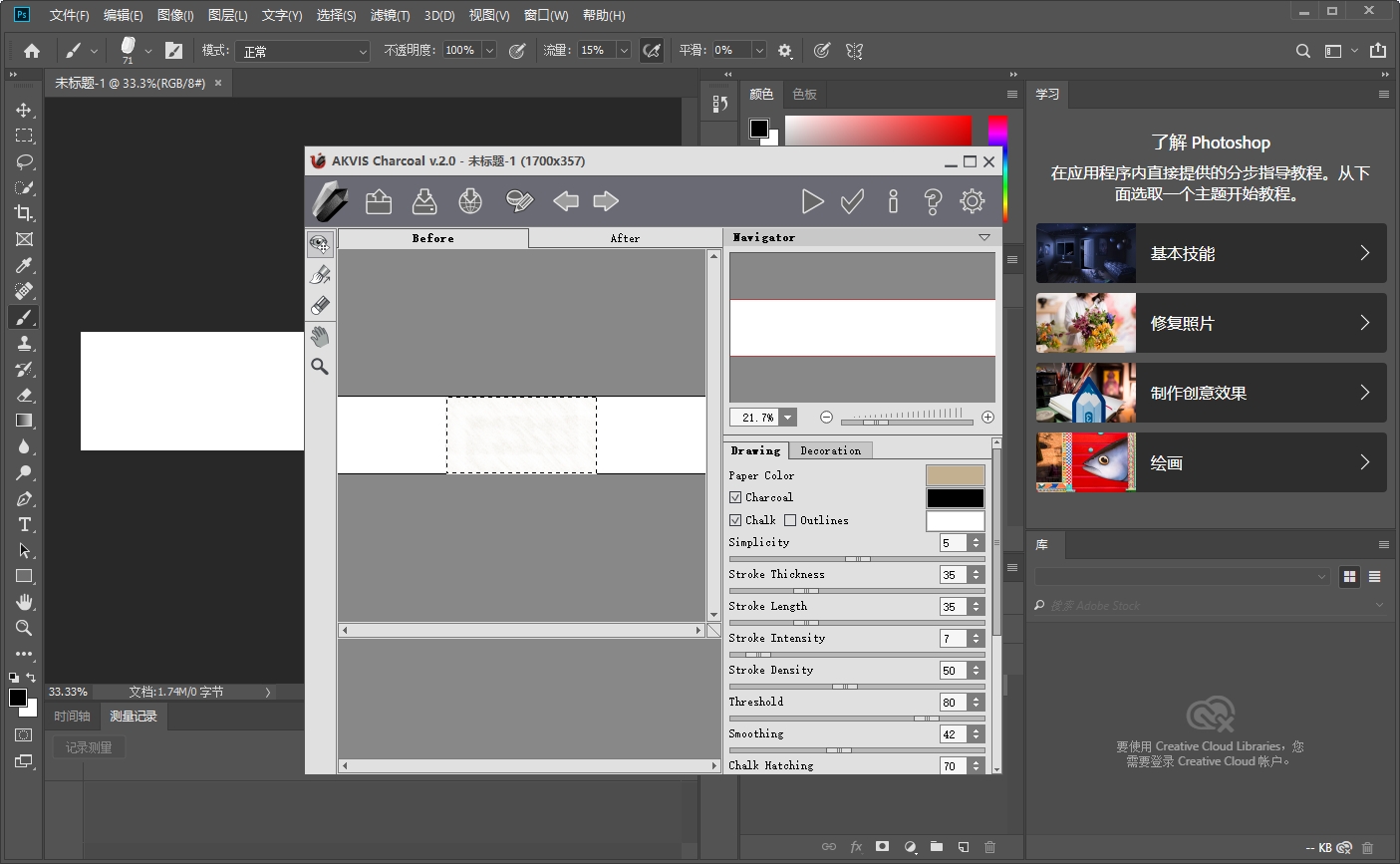Toggle the Charcoal checkbox
This screenshot has width=1400, height=864.
coord(735,497)
